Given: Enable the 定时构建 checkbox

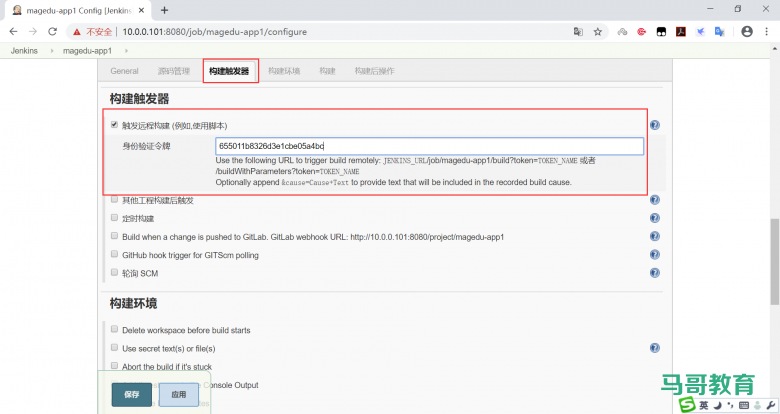Looking at the screenshot, I should point(114,217).
